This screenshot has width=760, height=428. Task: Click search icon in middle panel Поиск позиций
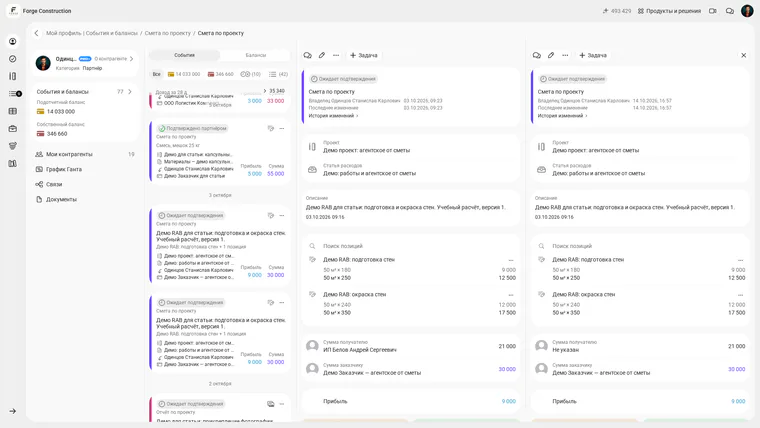click(313, 246)
